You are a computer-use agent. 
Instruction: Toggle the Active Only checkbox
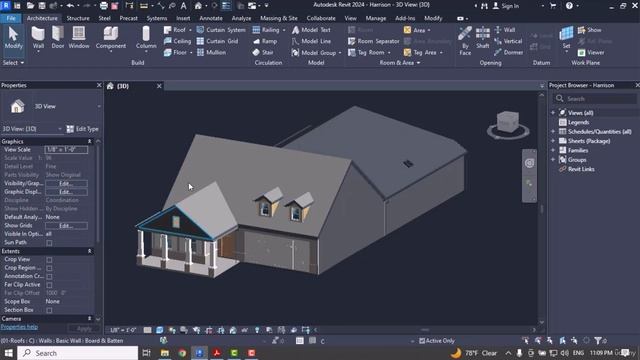point(422,340)
